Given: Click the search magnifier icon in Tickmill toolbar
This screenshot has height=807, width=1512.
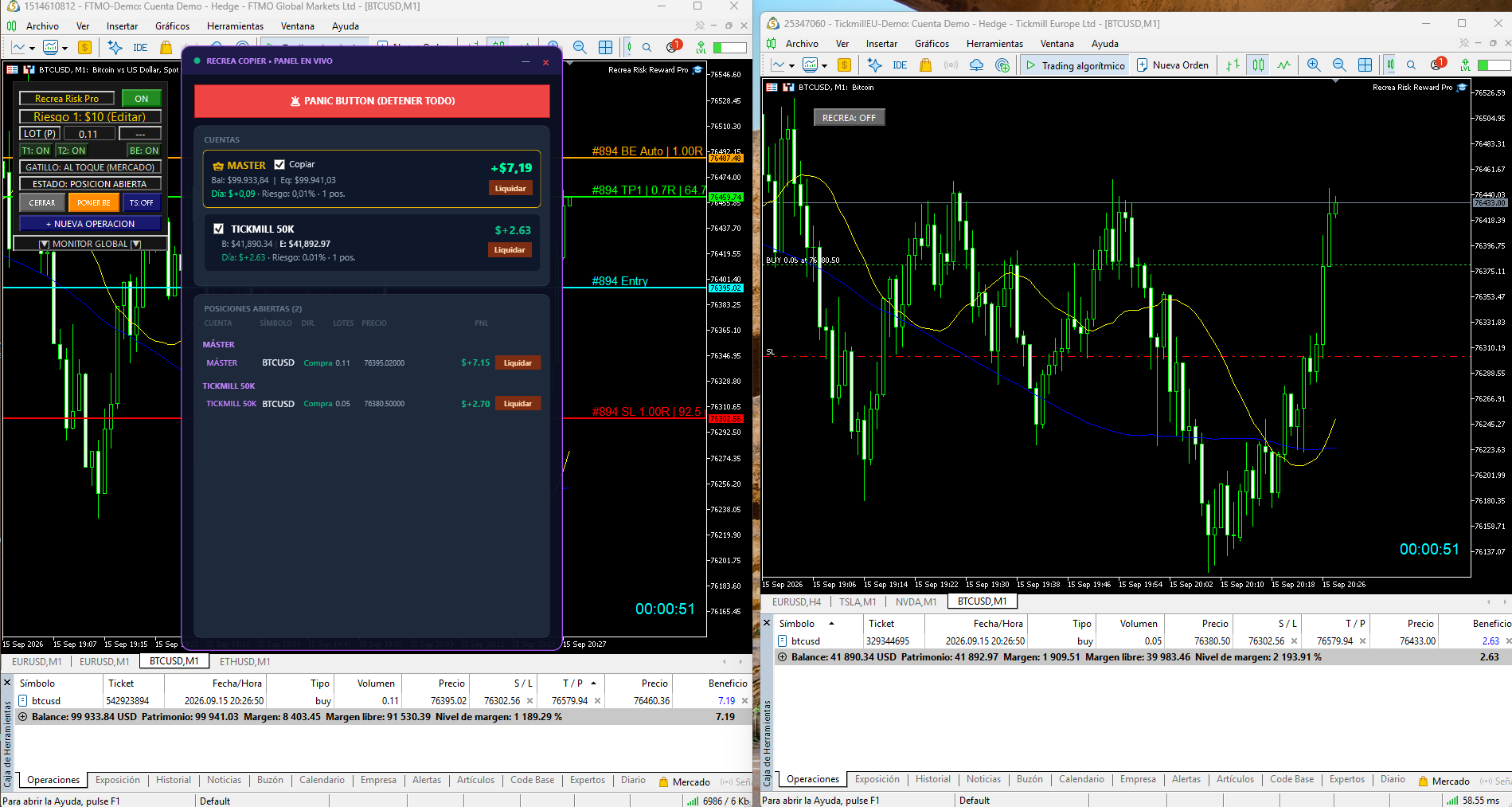Looking at the screenshot, I should [x=1411, y=65].
